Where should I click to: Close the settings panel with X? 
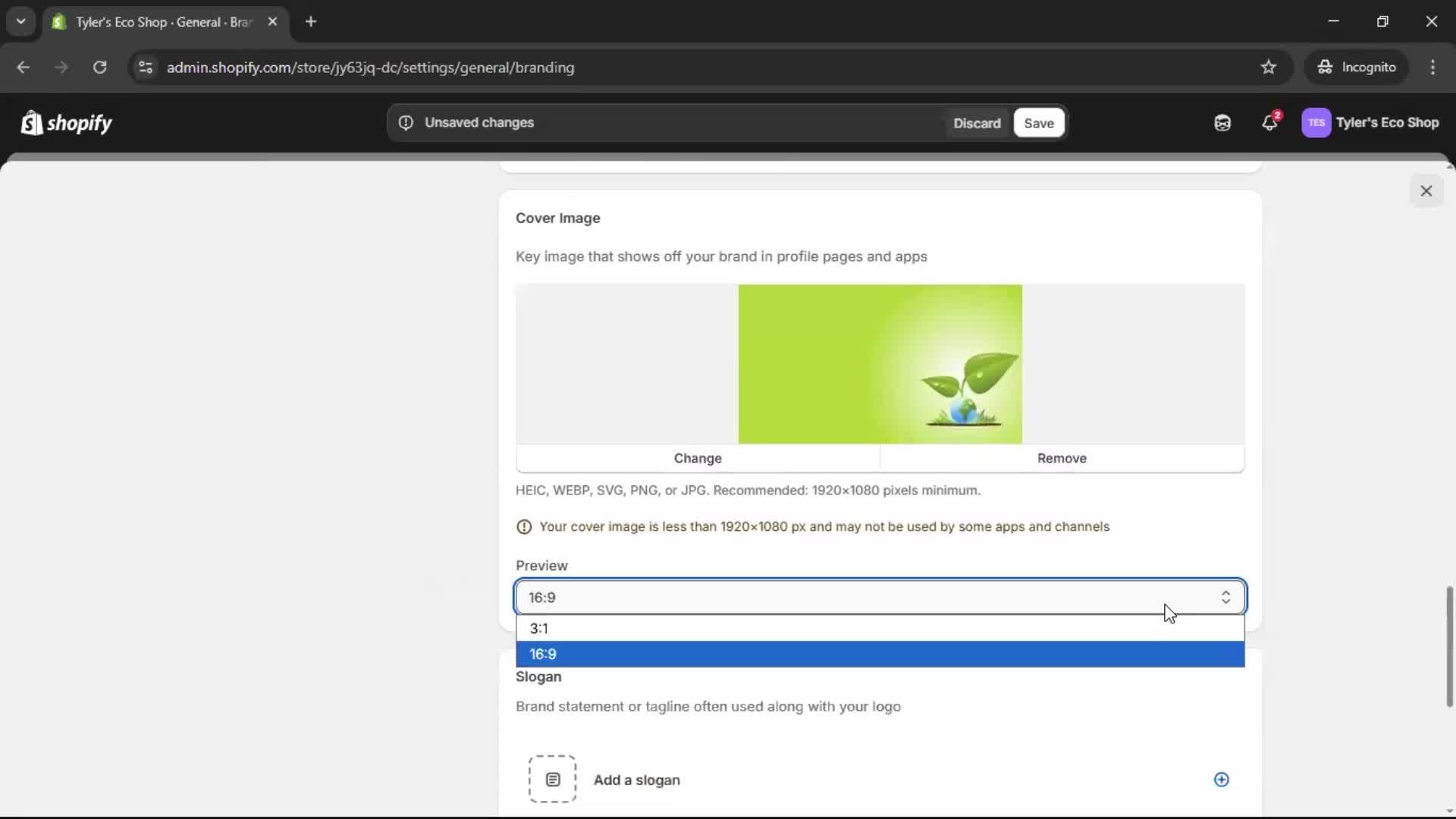point(1426,191)
